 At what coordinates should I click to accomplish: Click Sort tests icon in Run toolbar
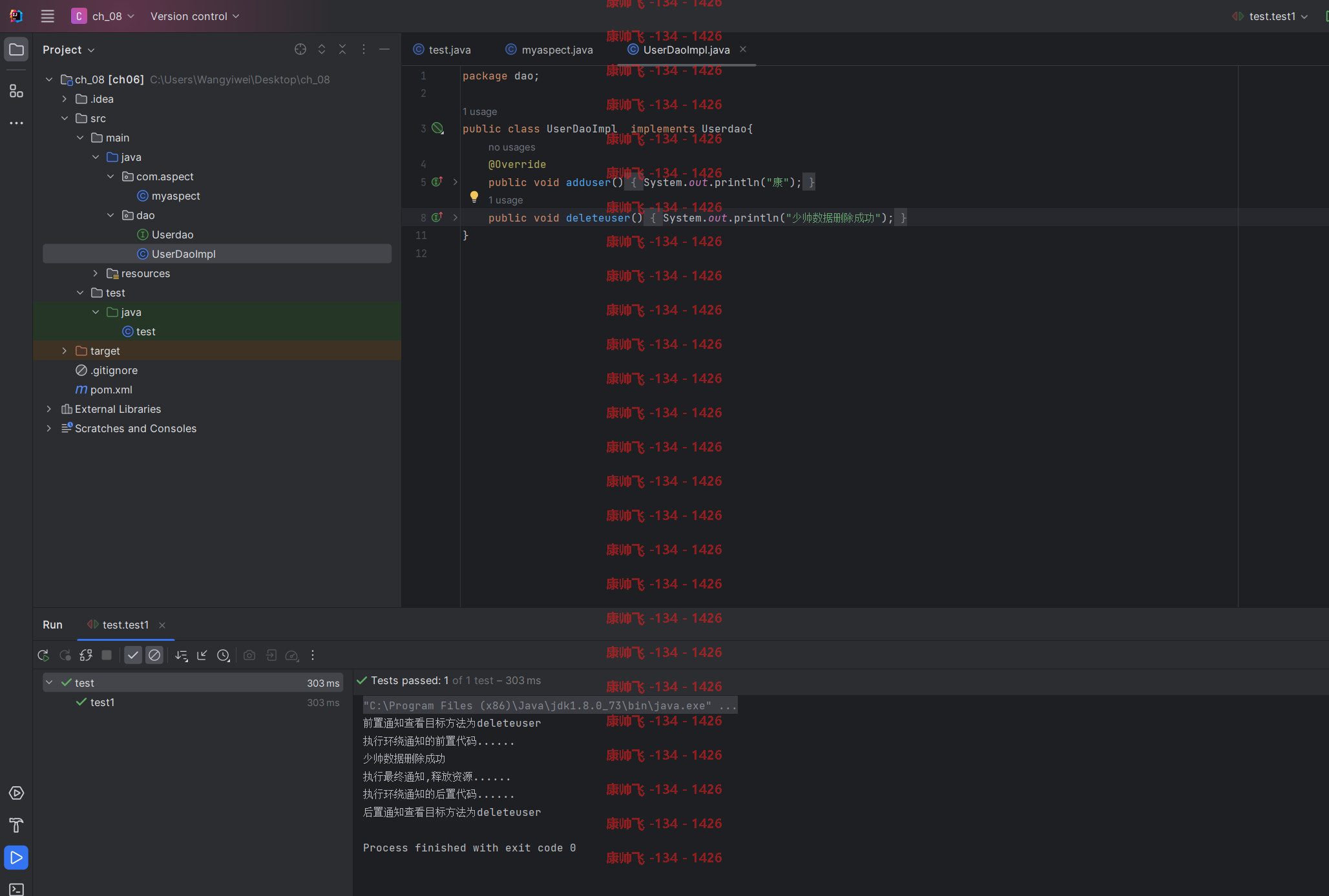pos(182,655)
